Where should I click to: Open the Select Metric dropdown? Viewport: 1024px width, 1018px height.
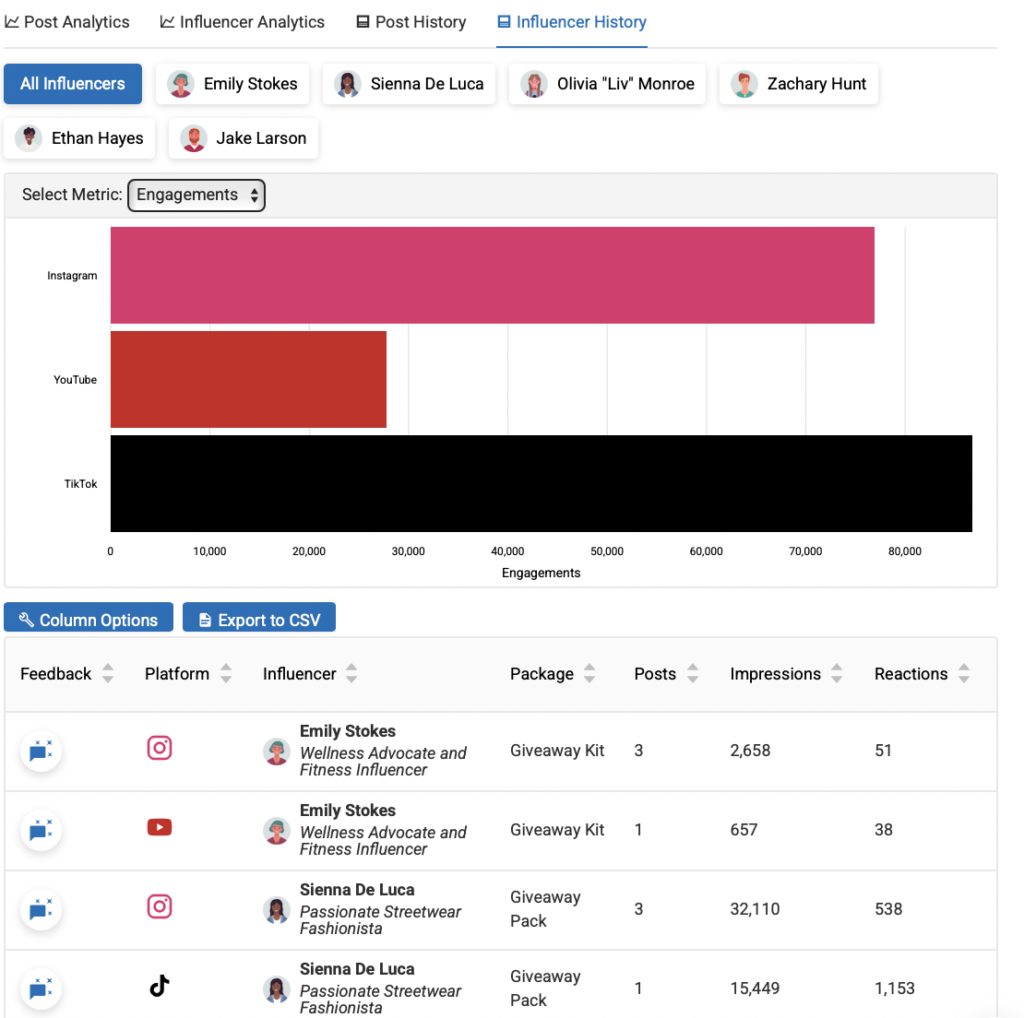coord(196,195)
